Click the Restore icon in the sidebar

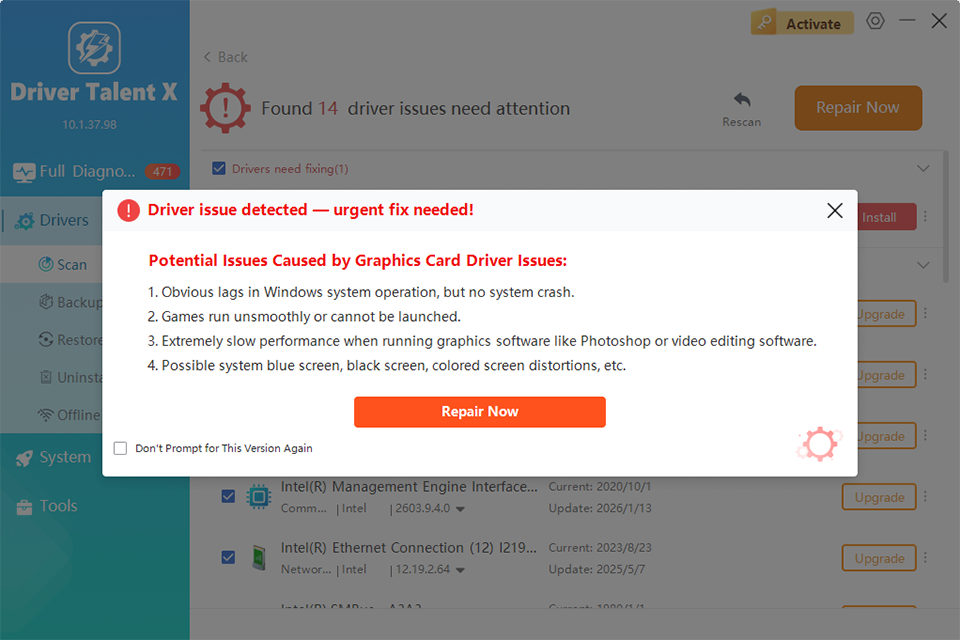(x=46, y=339)
